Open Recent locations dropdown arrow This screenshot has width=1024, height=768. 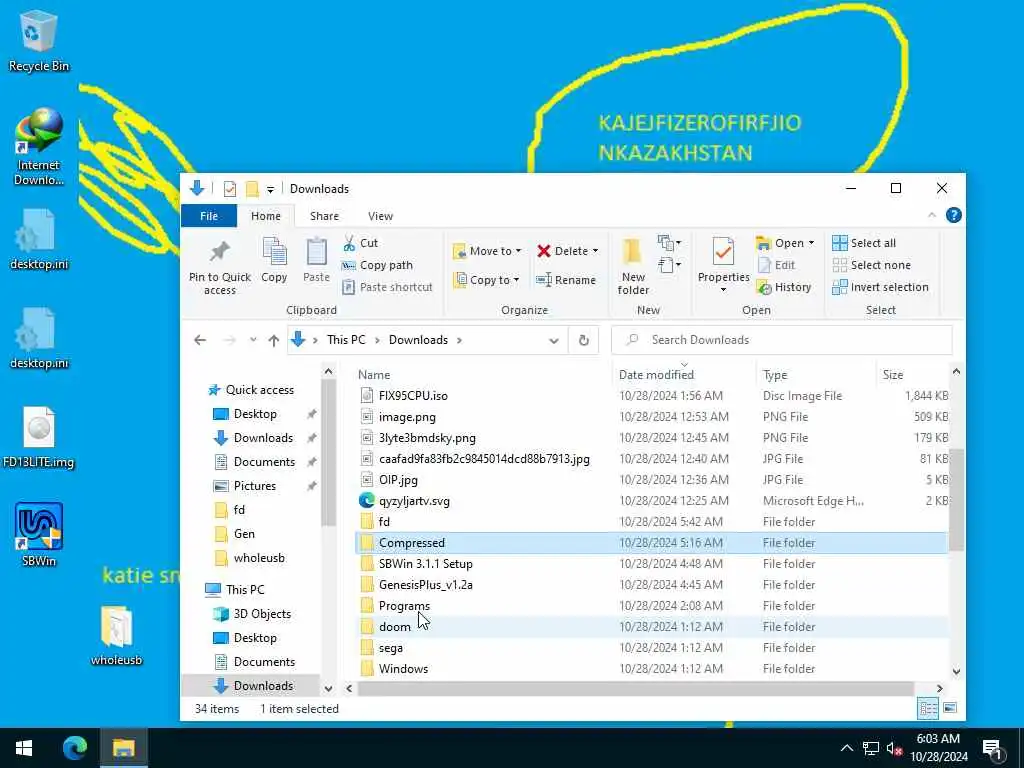pyautogui.click(x=253, y=340)
